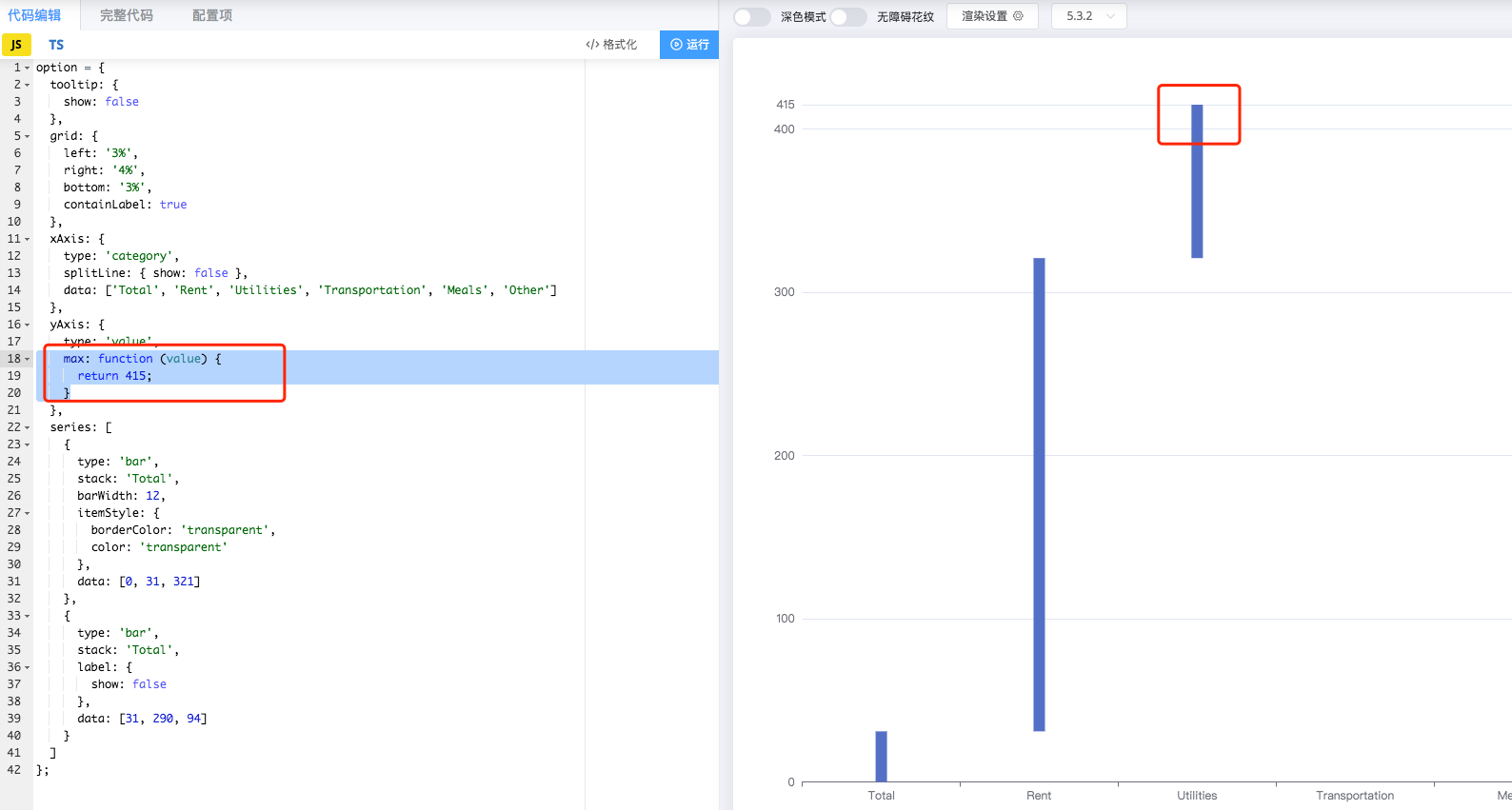This screenshot has width=1512, height=810.
Task: Click the data: [31, 290, 94] line
Action: point(142,719)
